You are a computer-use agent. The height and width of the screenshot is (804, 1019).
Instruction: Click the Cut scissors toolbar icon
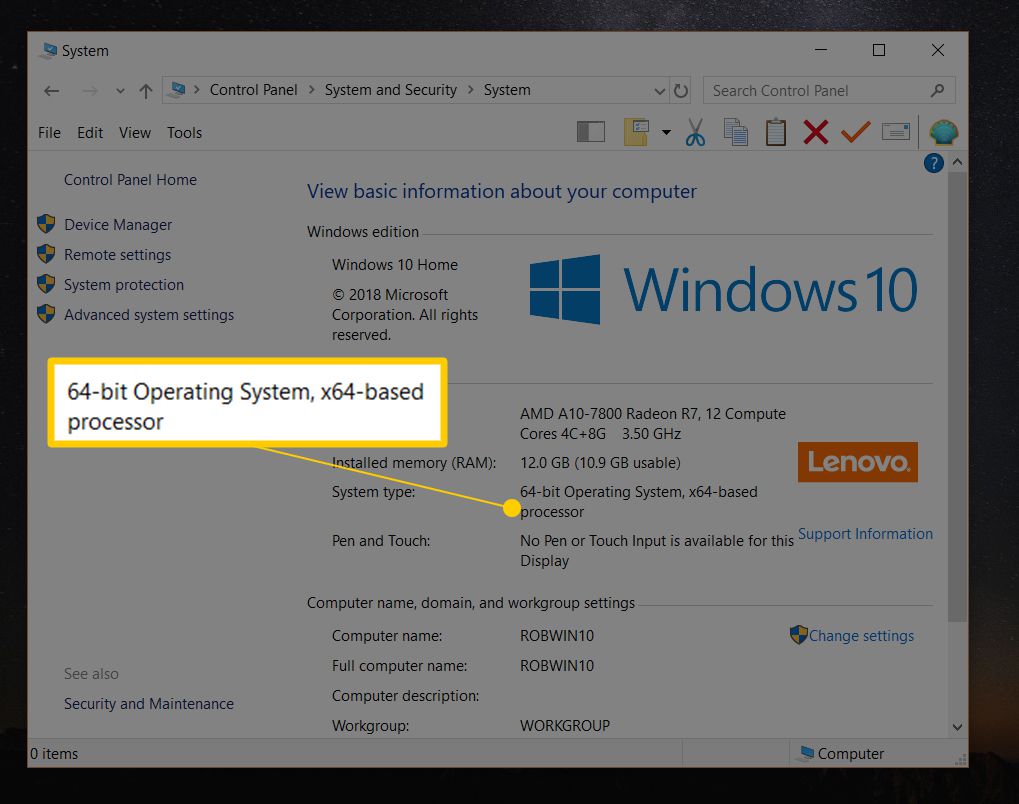695,132
